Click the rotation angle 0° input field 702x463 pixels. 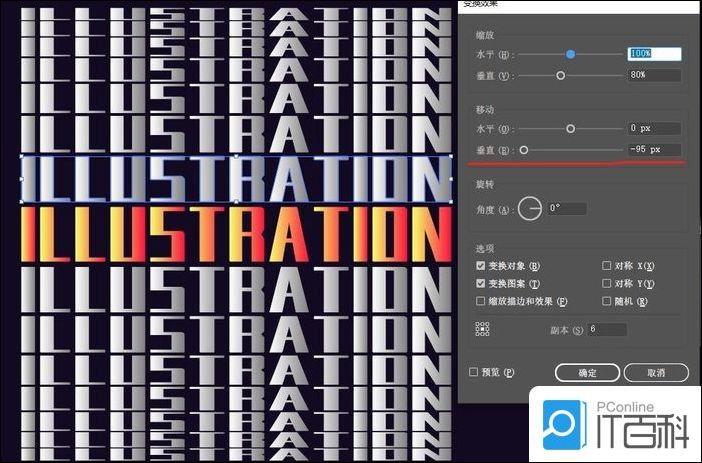click(x=567, y=208)
